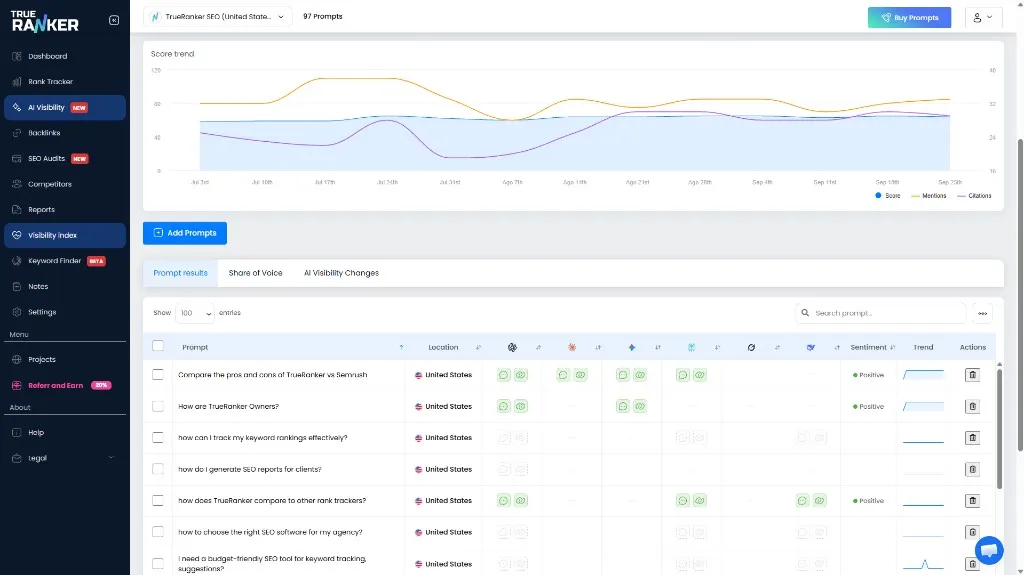This screenshot has height=575, width=1024.
Task: Collapse the sidebar with the toggle icon
Action: point(114,20)
